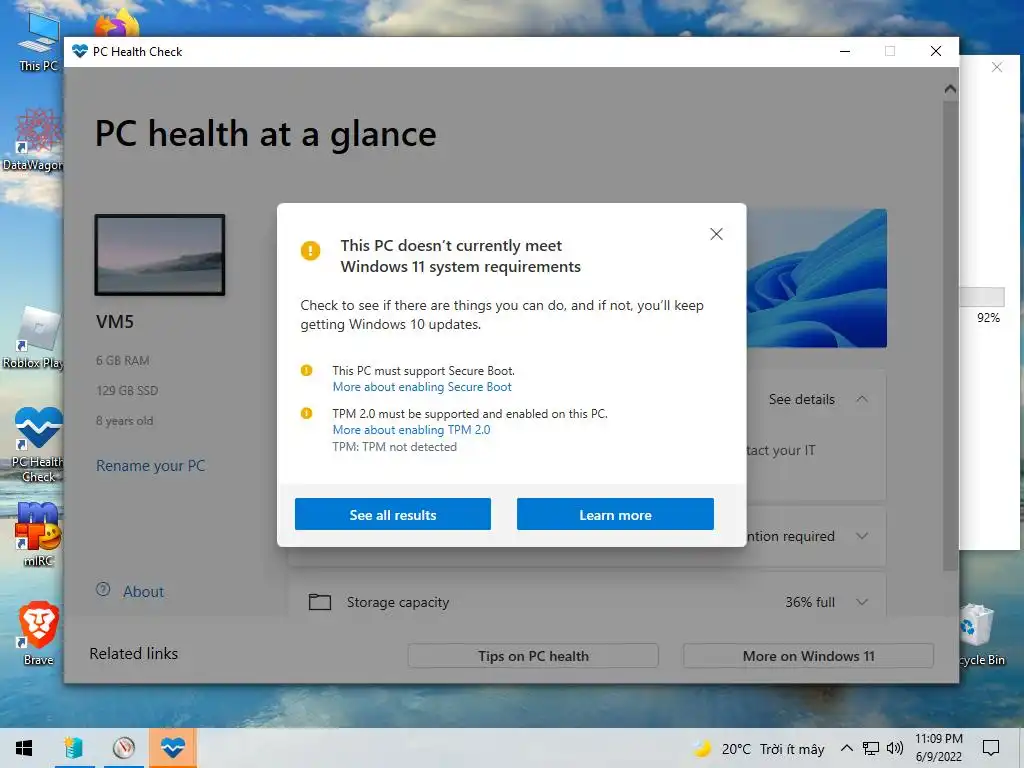
Task: Open the Recycle Bin desktop icon
Action: (982, 633)
